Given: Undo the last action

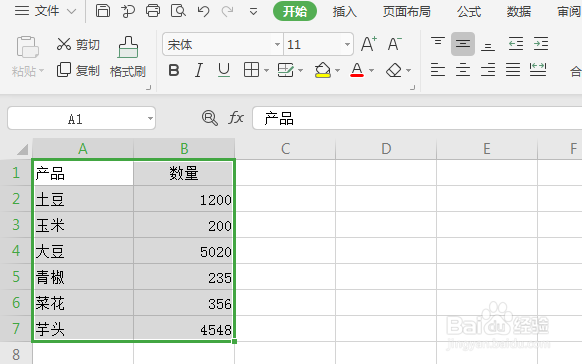Looking at the screenshot, I should click(203, 11).
